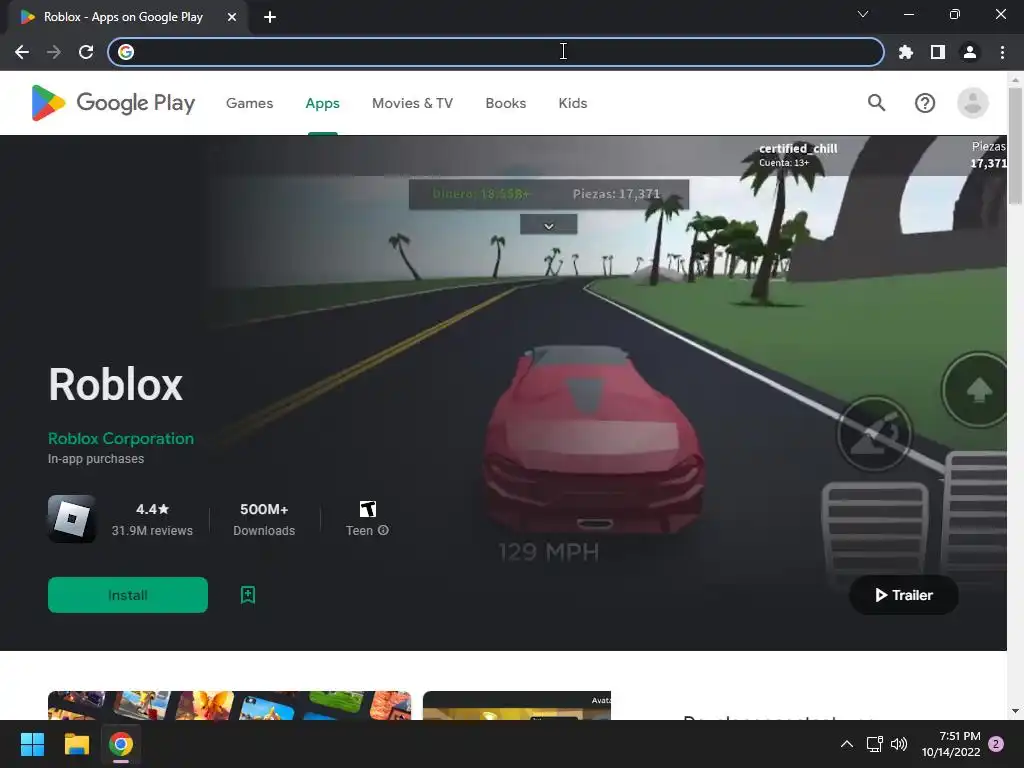Viewport: 1024px width, 768px height.
Task: Open the Kids tab
Action: pos(573,103)
